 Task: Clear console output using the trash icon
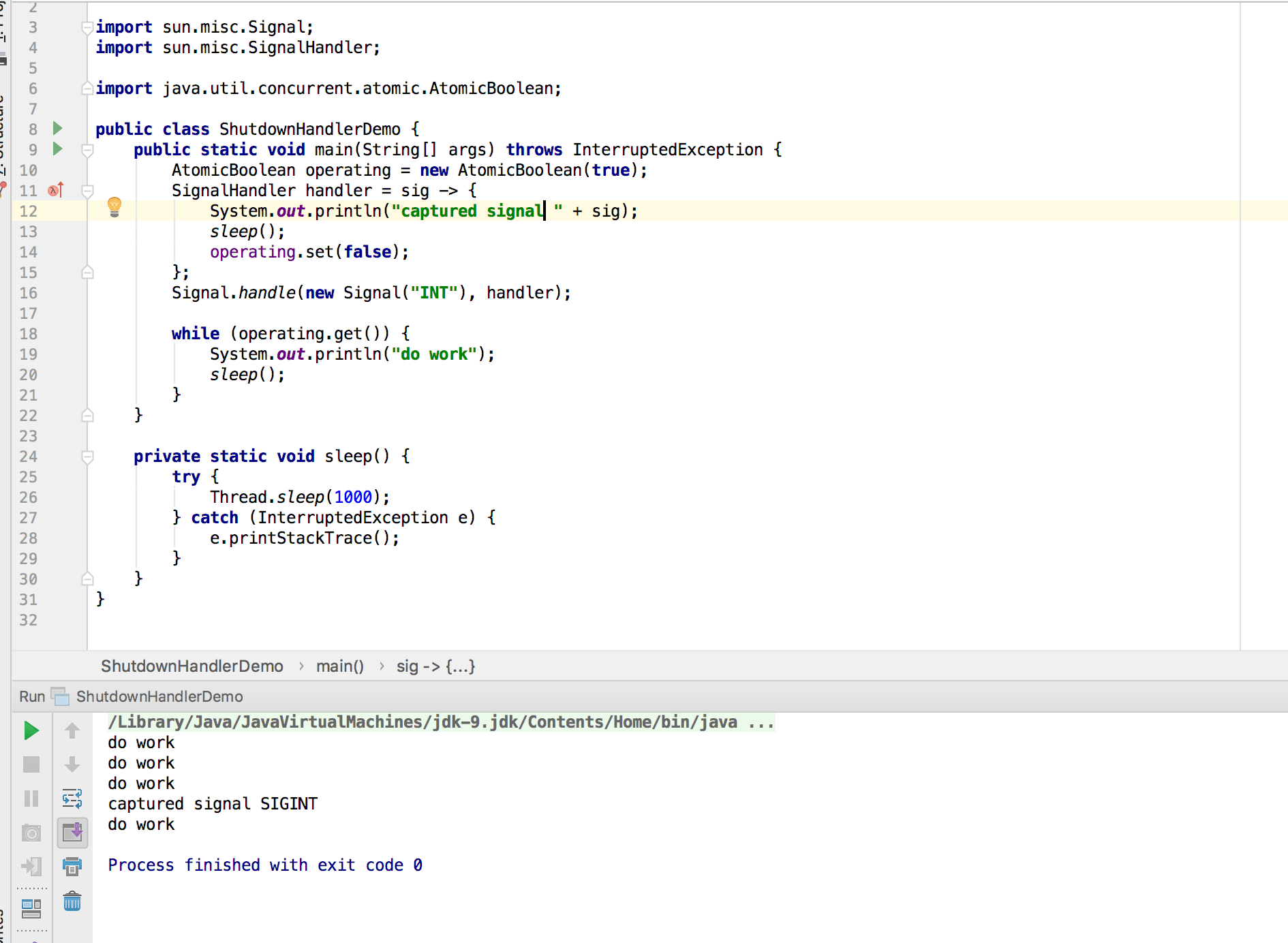tap(72, 902)
